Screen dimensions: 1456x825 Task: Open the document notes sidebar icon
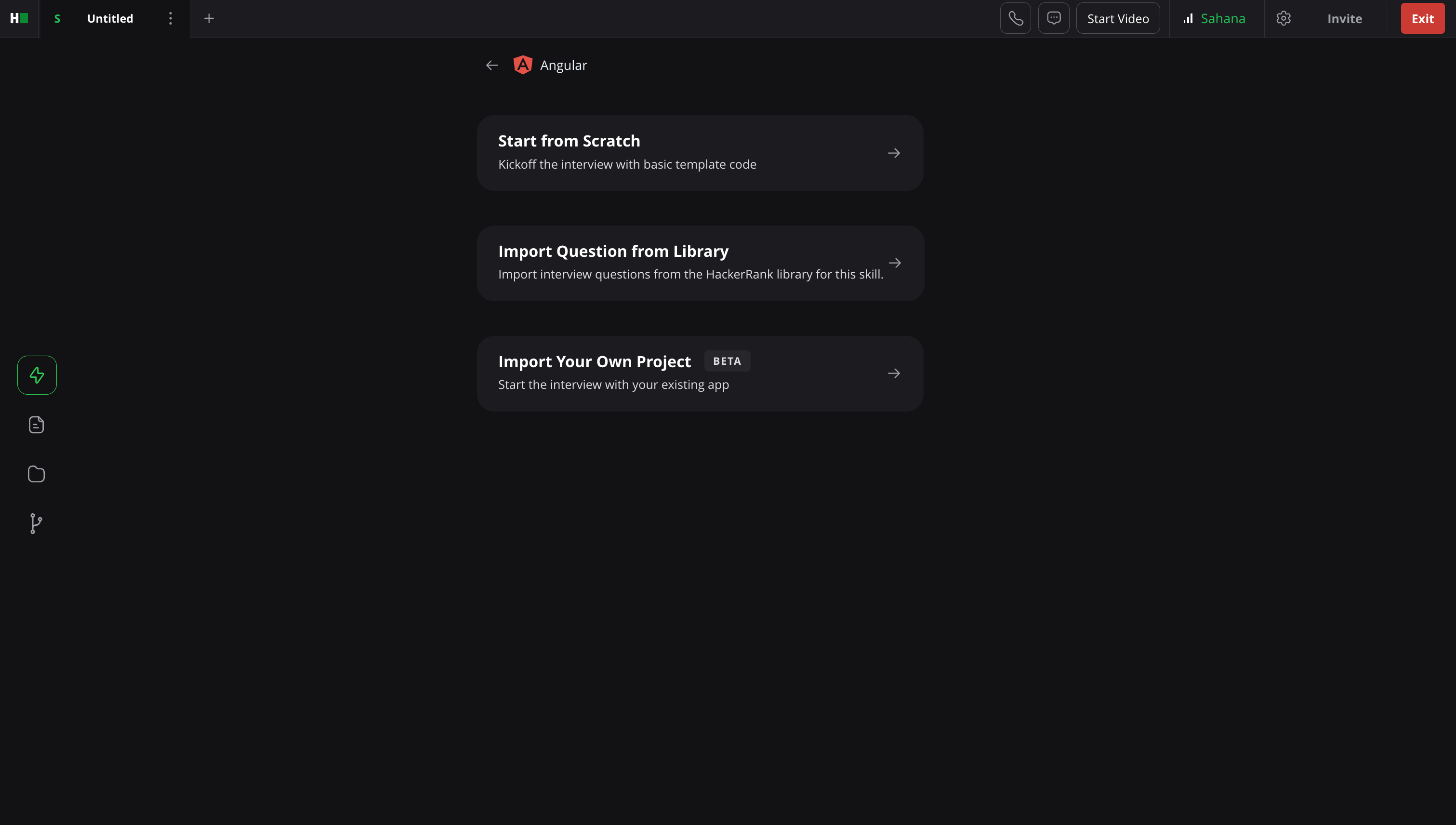(36, 425)
